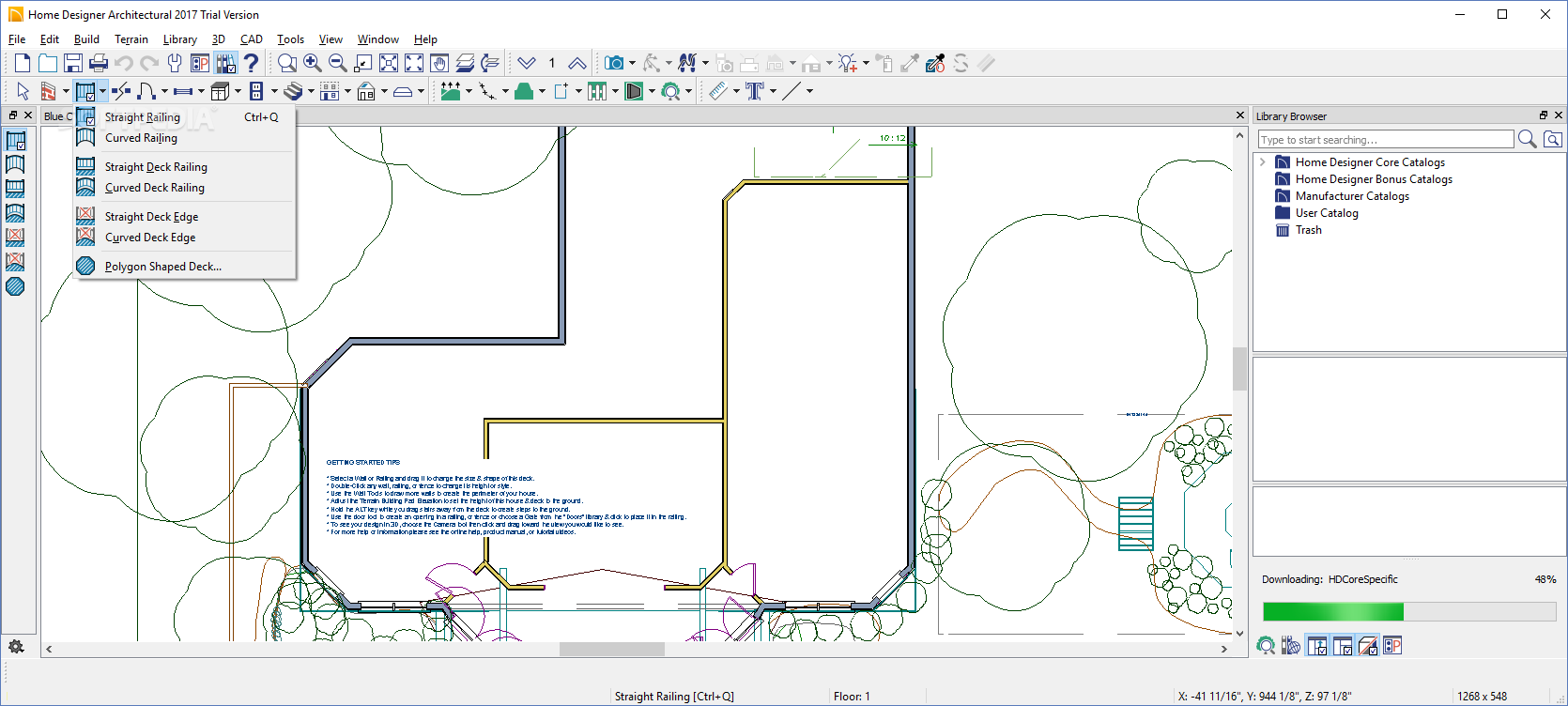1568x706 pixels.
Task: Open the cabinet tools dropdown arrow
Action: [238, 91]
